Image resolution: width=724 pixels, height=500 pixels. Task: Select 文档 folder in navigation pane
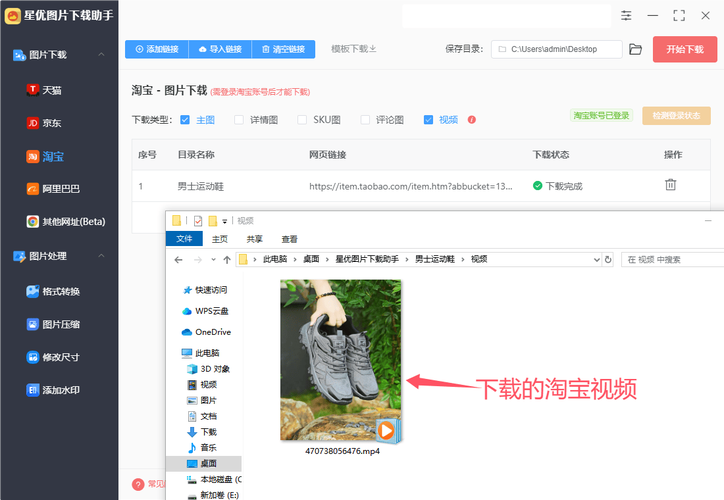point(202,416)
